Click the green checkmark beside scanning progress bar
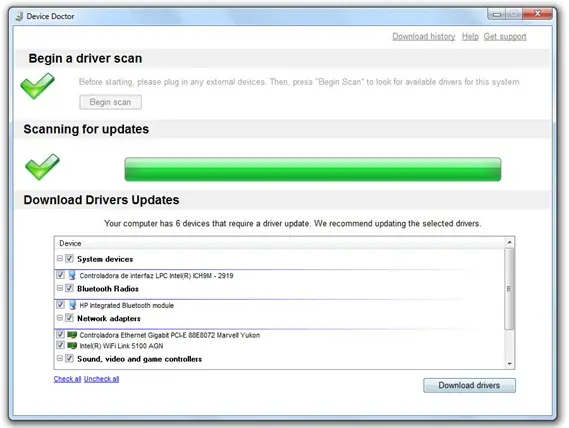569x428 pixels. click(x=42, y=167)
